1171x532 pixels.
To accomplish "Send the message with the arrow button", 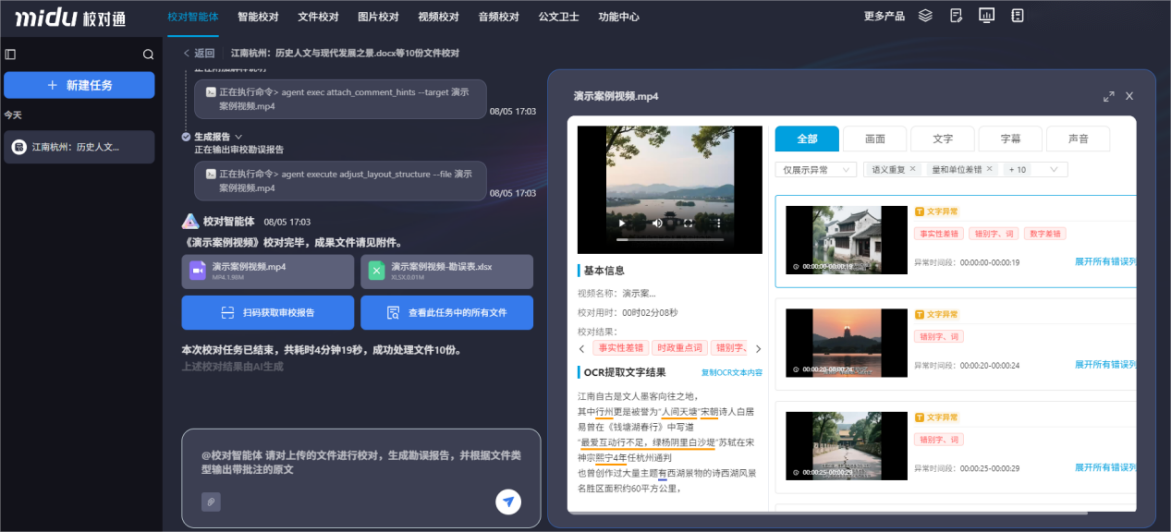I will pos(508,501).
